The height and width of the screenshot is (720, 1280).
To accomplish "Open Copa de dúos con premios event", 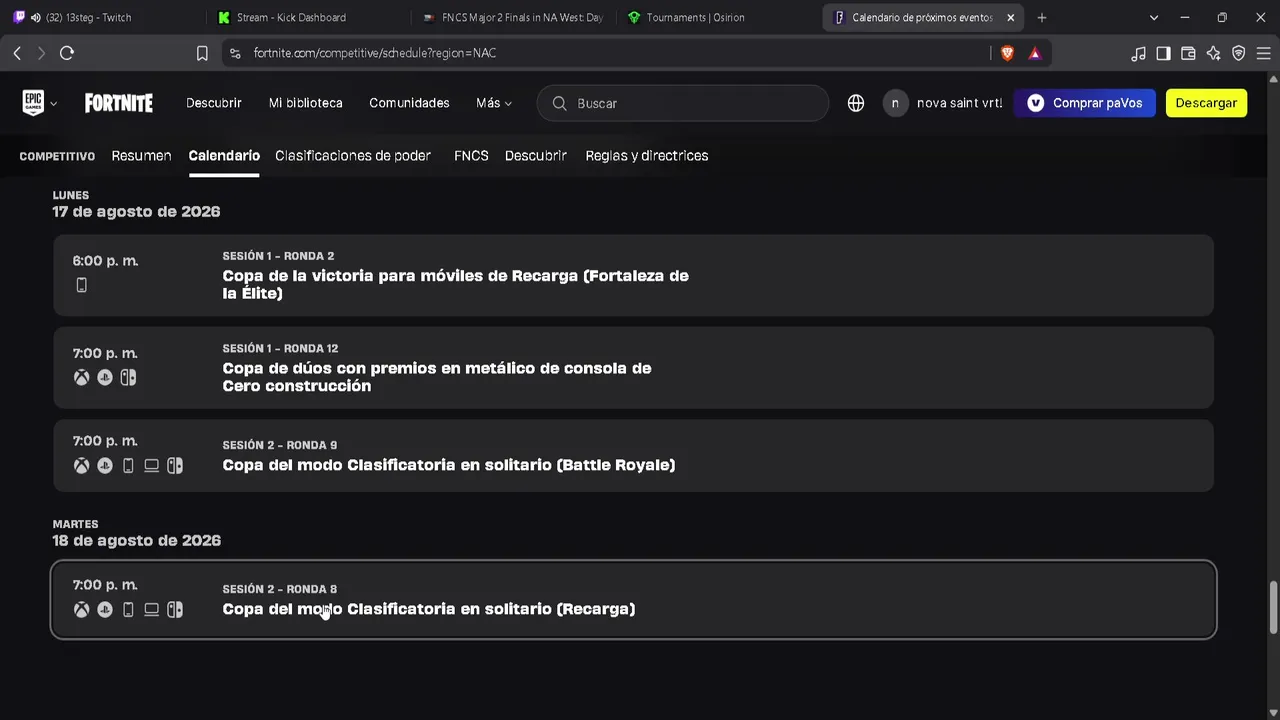I will 633,367.
